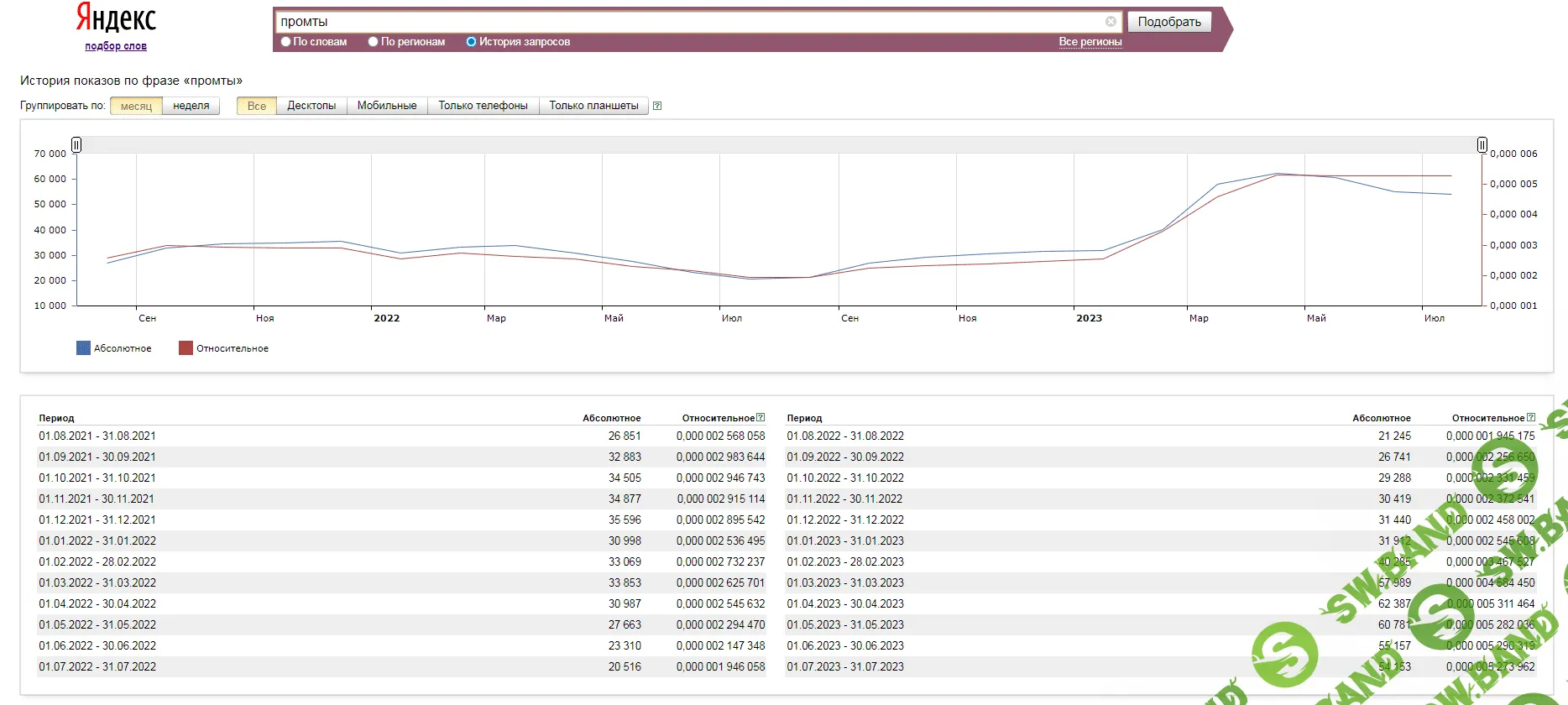The image size is (1568, 705).
Task: Click the blue Абсолютное legend icon
Action: pyautogui.click(x=83, y=348)
